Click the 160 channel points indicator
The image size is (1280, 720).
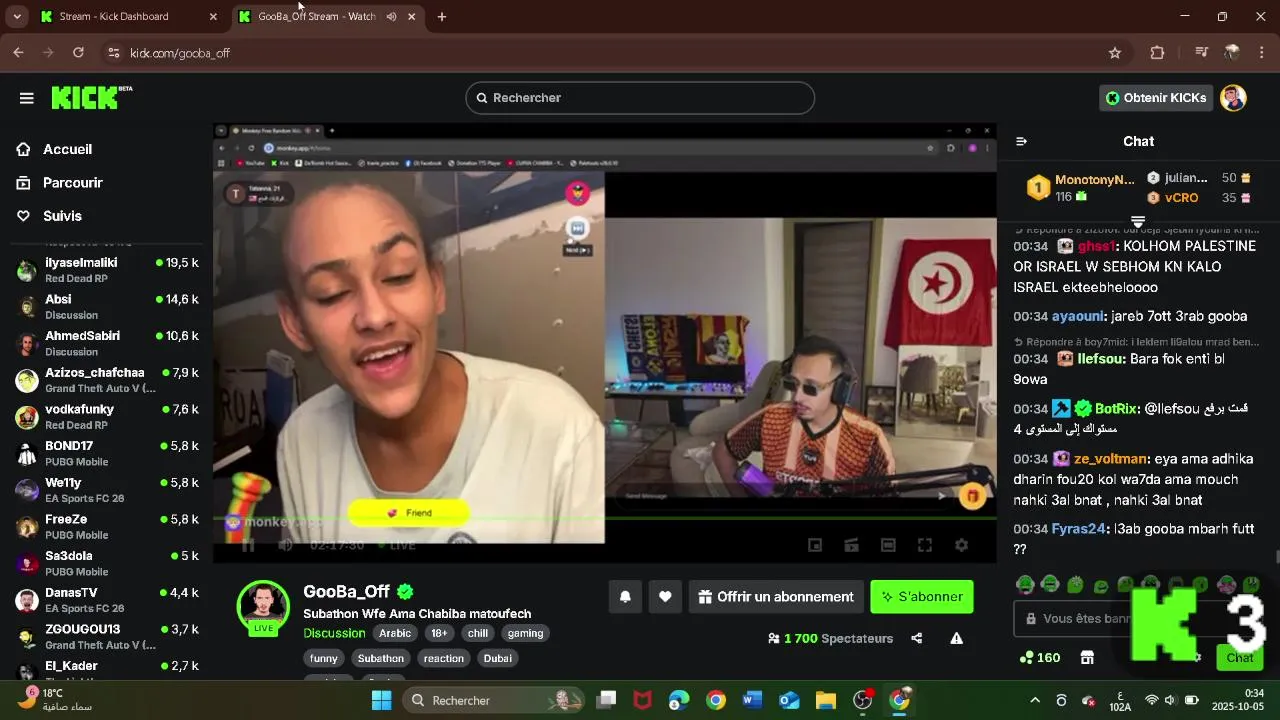tap(1040, 657)
